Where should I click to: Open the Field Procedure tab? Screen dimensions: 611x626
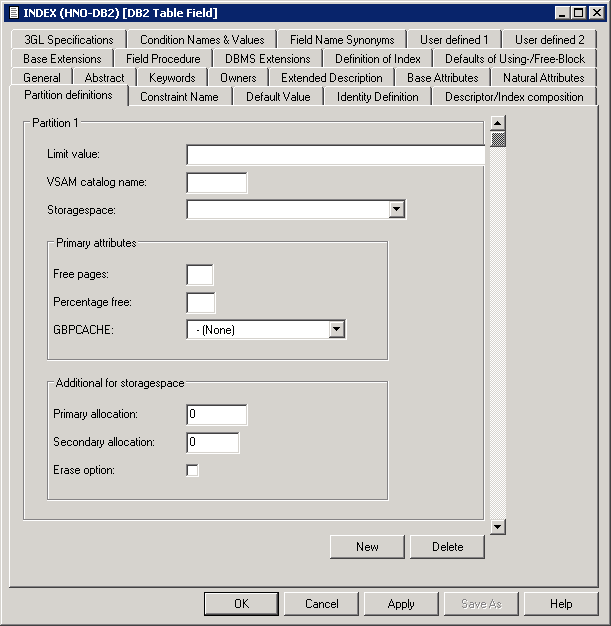(163, 59)
